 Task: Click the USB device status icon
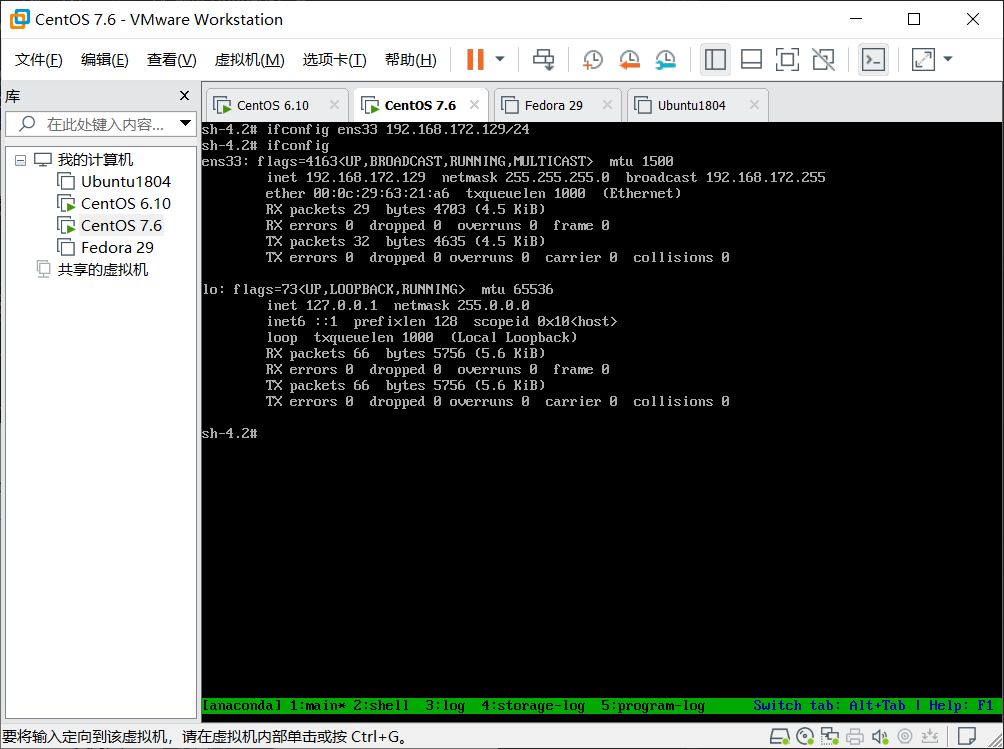(929, 736)
